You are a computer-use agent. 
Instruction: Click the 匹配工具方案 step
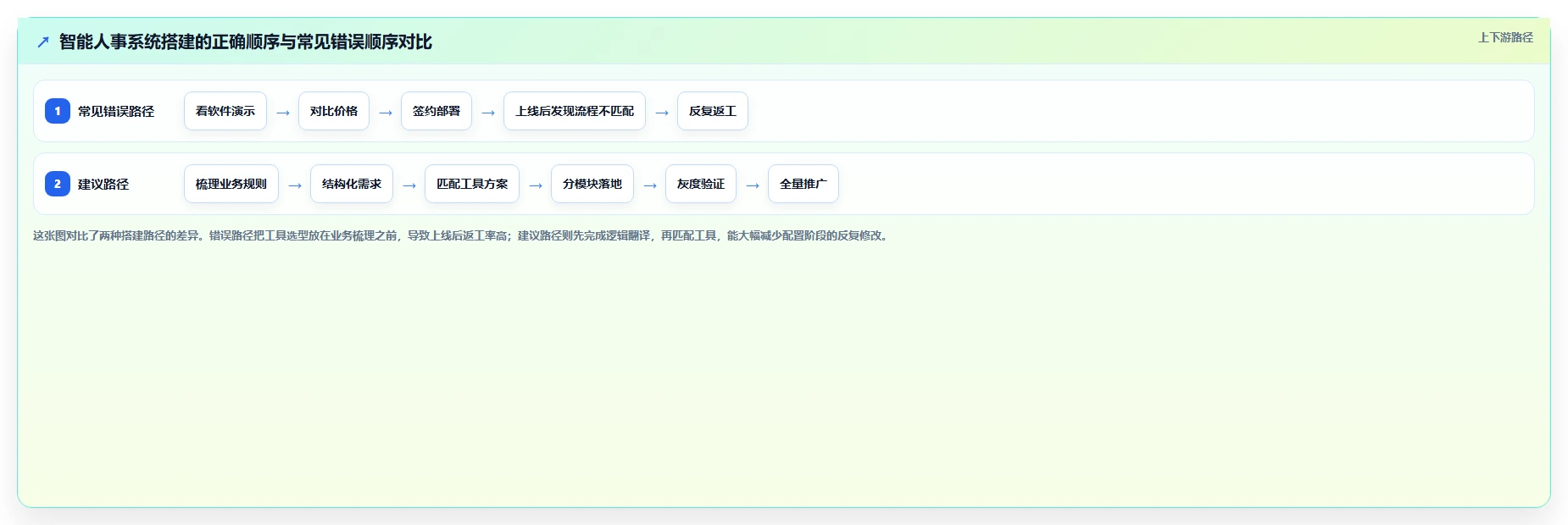472,184
